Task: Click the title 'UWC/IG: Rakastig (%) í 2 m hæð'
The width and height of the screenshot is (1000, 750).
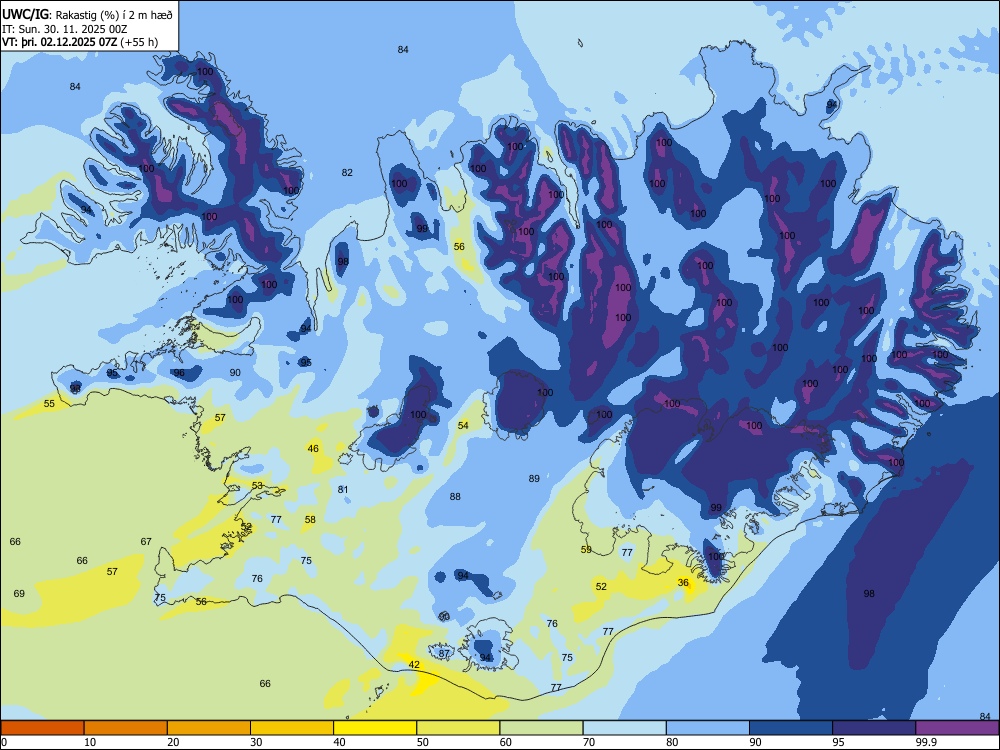Action: (x=87, y=15)
